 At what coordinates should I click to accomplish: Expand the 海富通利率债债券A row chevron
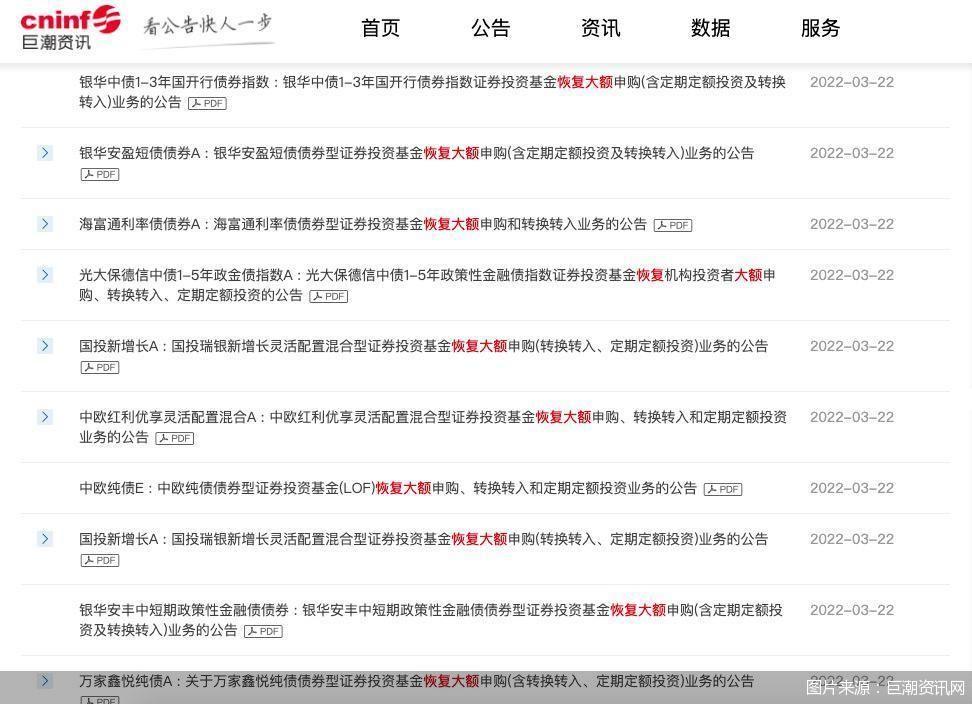(x=45, y=224)
